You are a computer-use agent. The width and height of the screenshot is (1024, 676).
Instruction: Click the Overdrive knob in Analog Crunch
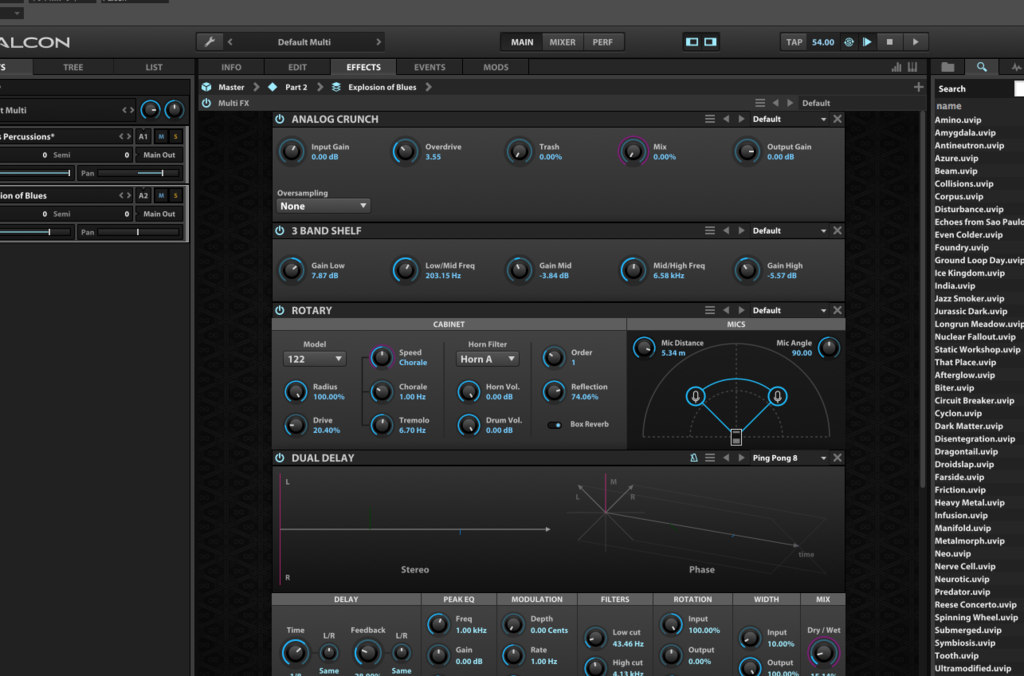(x=405, y=152)
